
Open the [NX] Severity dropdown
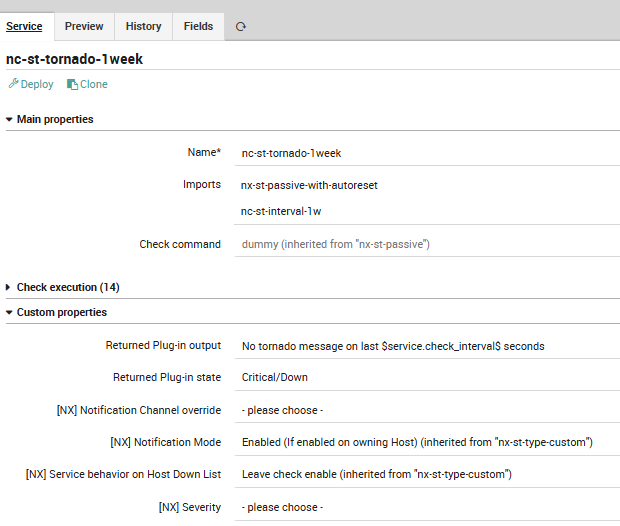coord(427,507)
